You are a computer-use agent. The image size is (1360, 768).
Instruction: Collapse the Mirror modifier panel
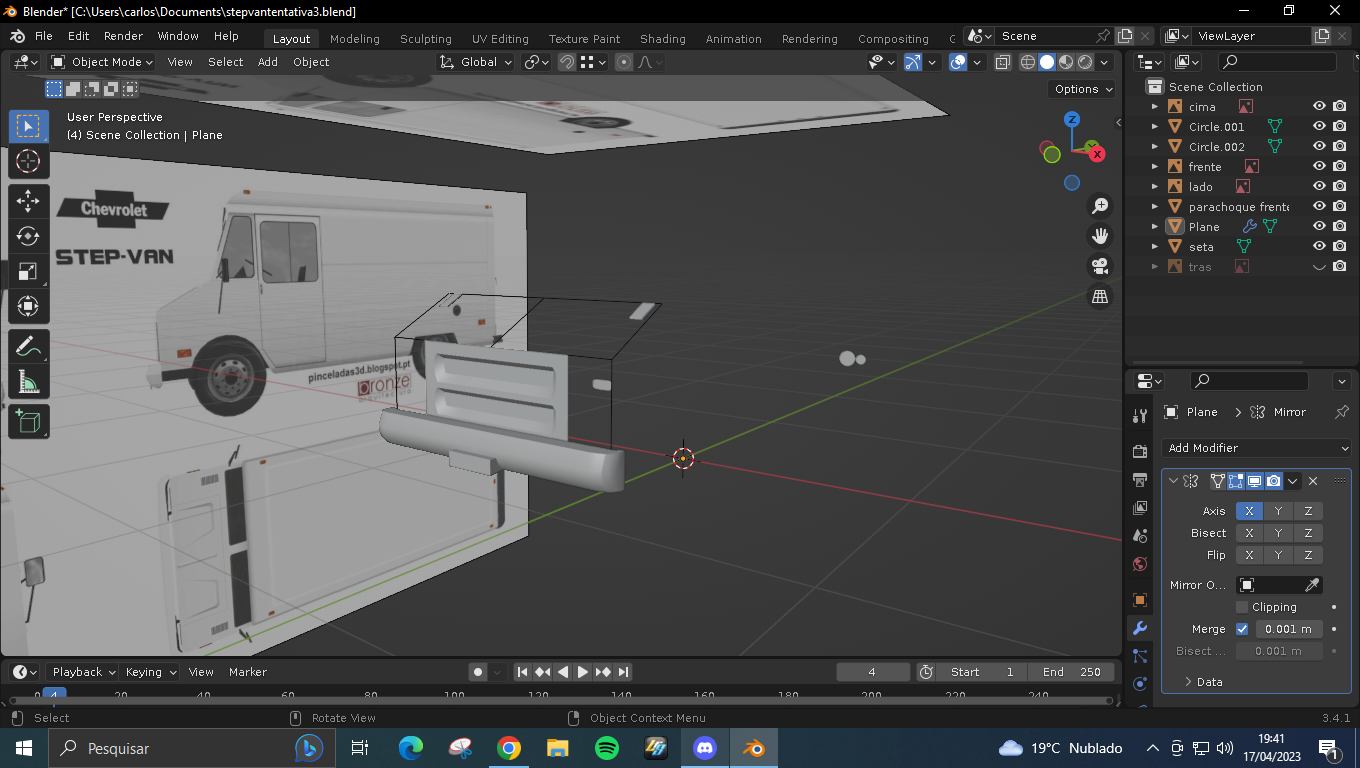pos(1172,481)
